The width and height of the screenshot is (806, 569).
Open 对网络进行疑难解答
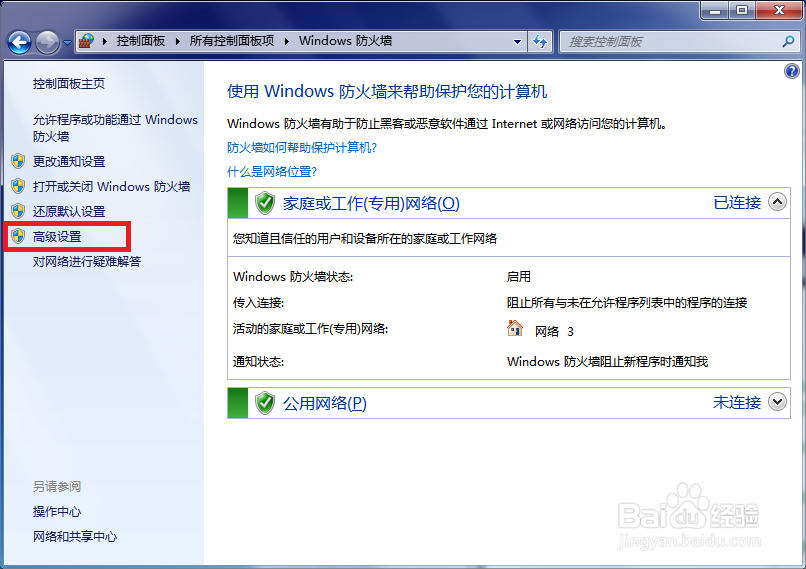pyautogui.click(x=87, y=262)
